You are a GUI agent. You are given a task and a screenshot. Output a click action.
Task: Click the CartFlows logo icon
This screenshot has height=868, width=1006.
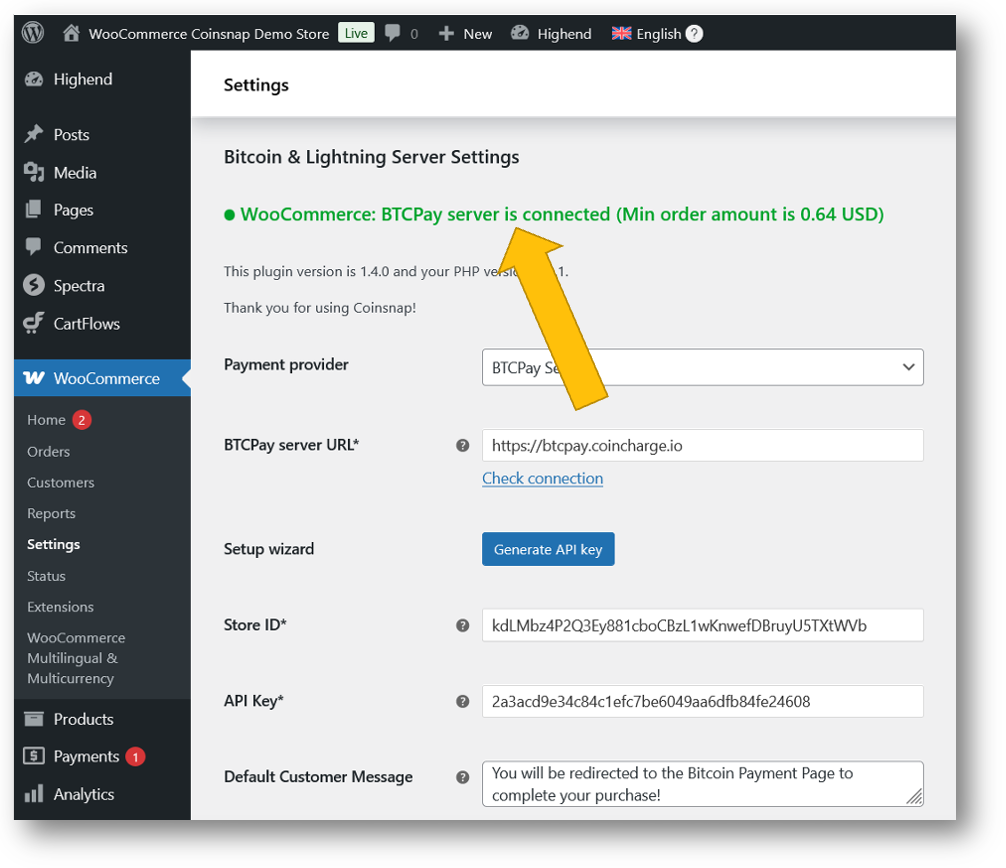click(33, 323)
